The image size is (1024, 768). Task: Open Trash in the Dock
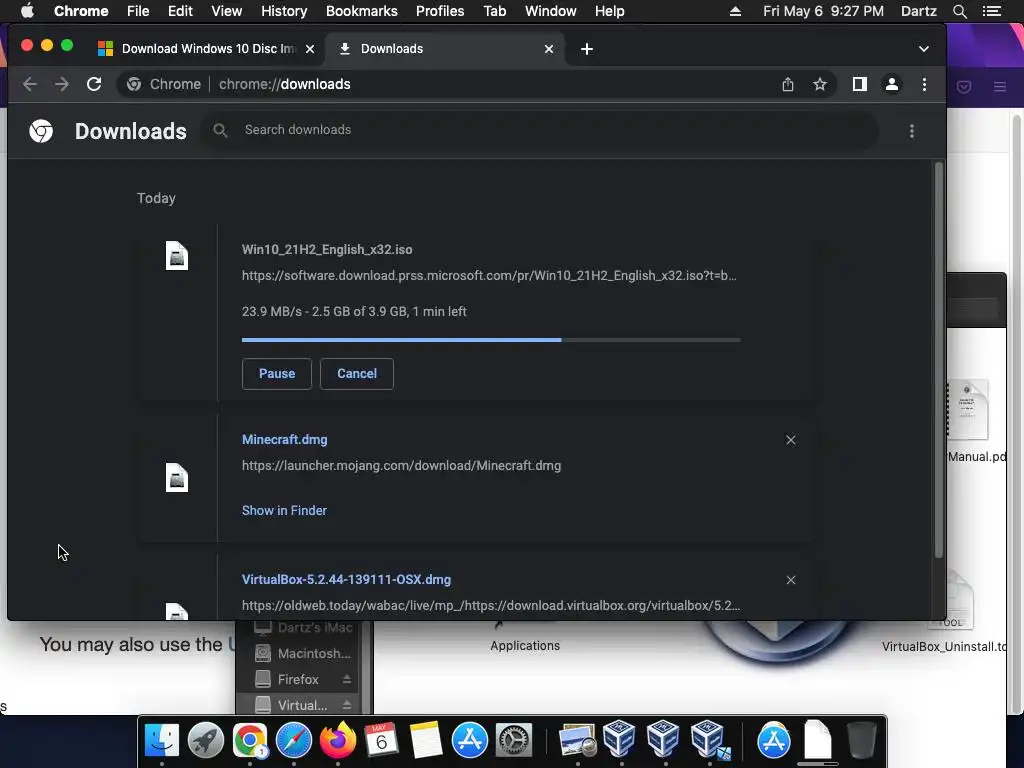point(861,740)
